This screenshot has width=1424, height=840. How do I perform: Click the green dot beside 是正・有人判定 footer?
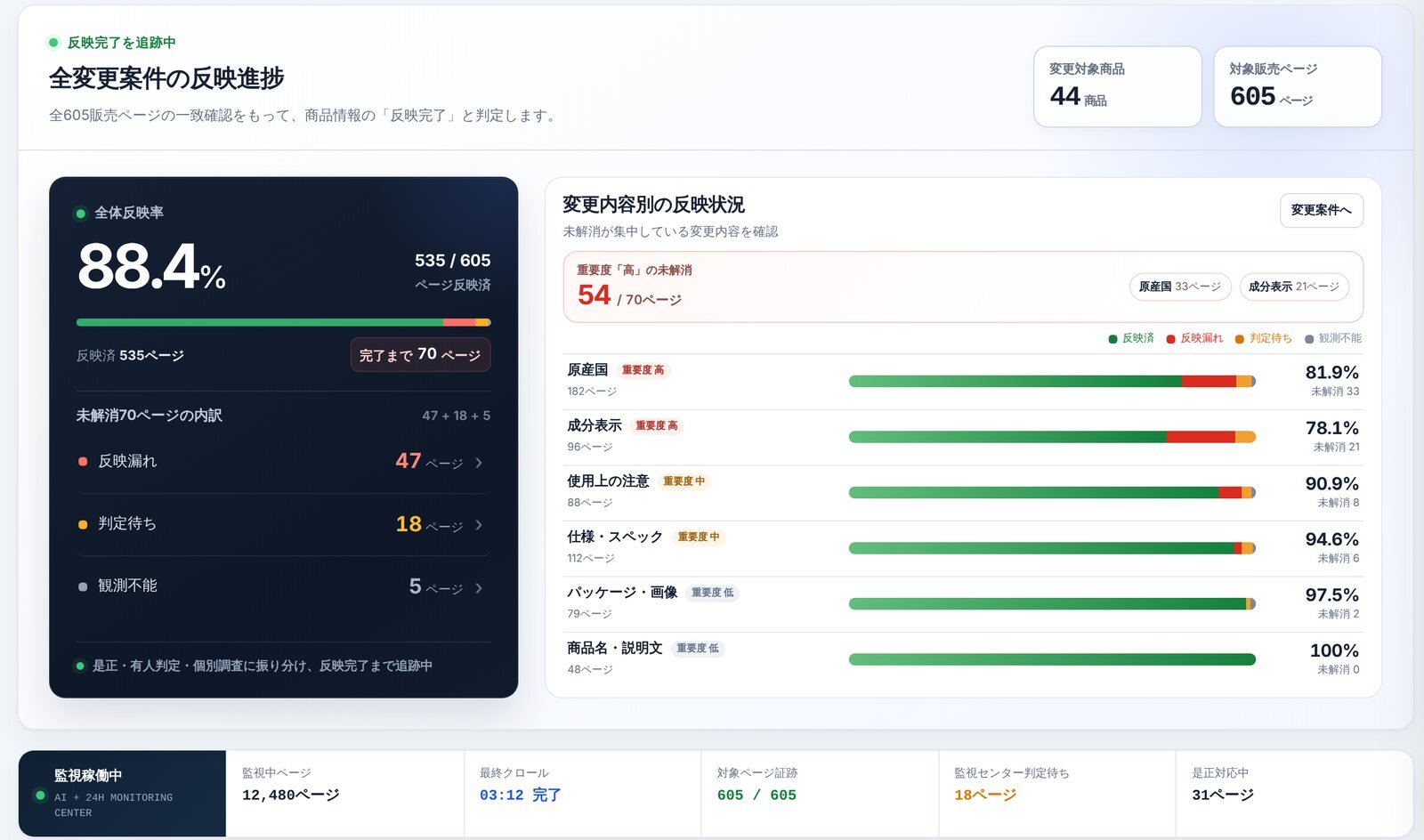[x=80, y=666]
